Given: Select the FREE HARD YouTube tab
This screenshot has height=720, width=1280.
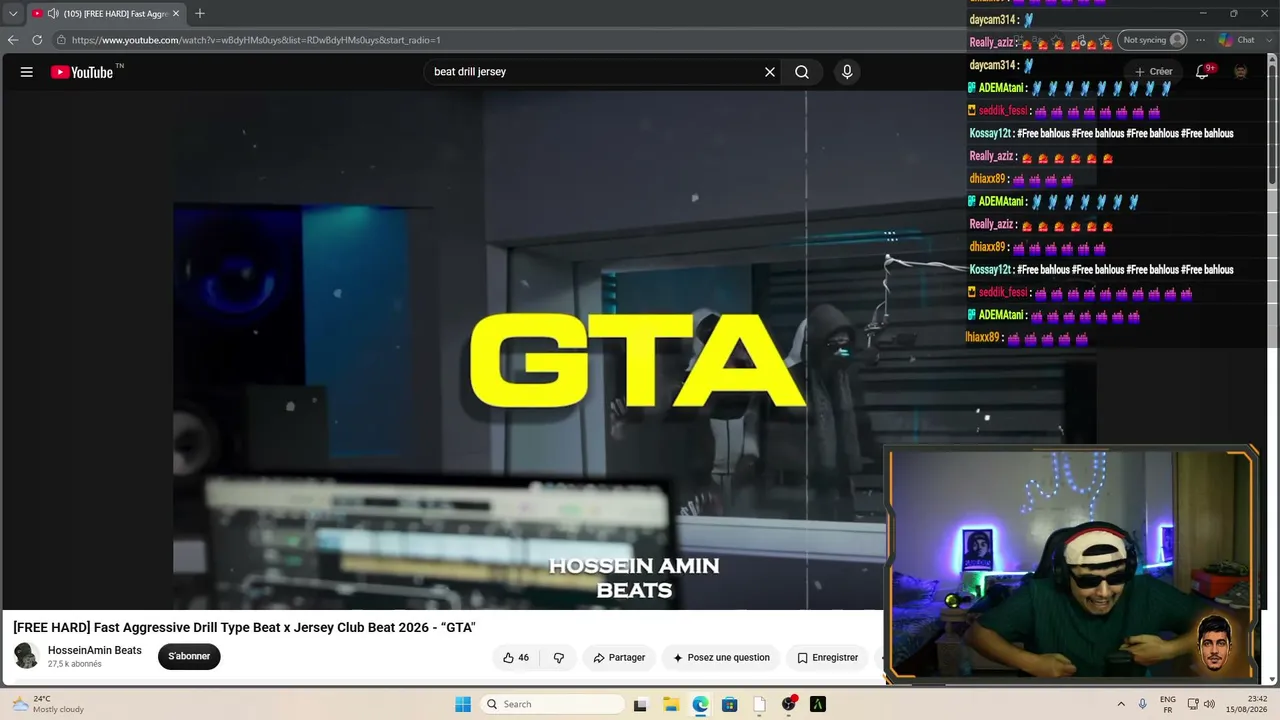Looking at the screenshot, I should pyautogui.click(x=105, y=14).
